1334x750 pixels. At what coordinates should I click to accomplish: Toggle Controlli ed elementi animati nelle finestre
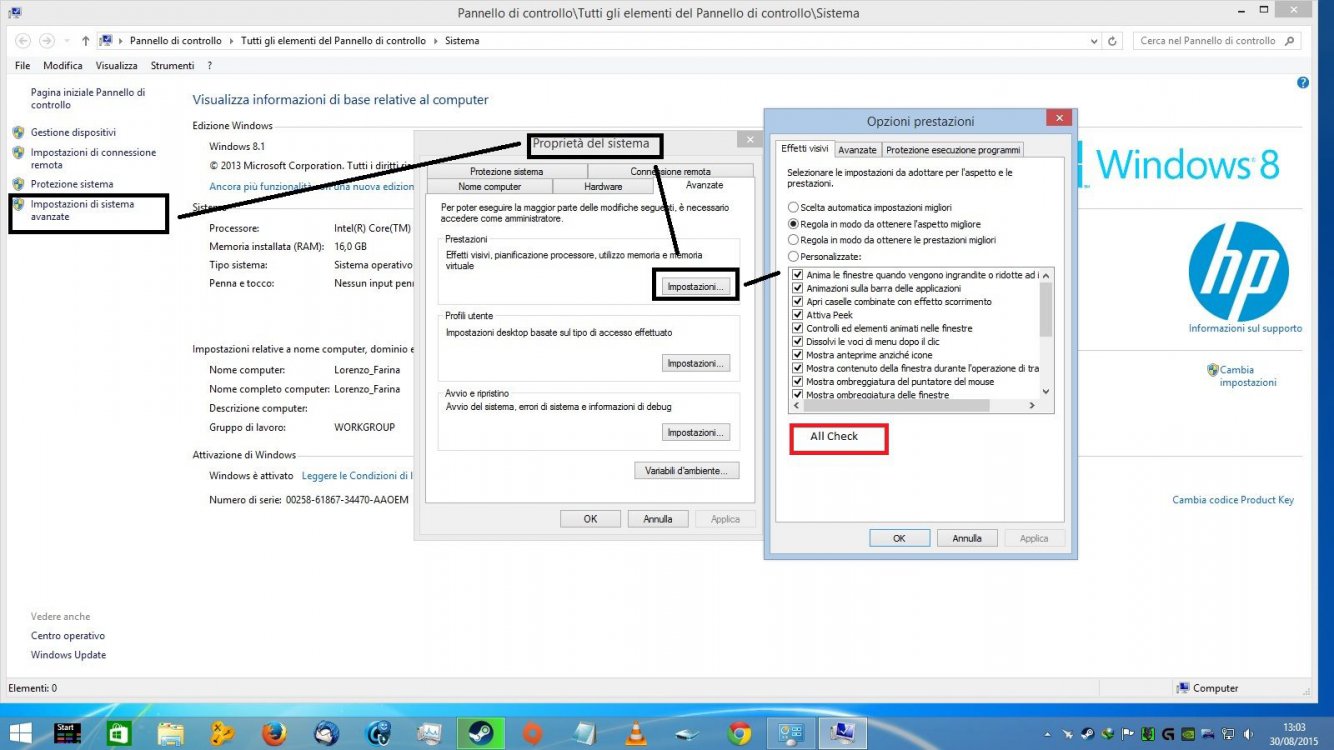798,328
